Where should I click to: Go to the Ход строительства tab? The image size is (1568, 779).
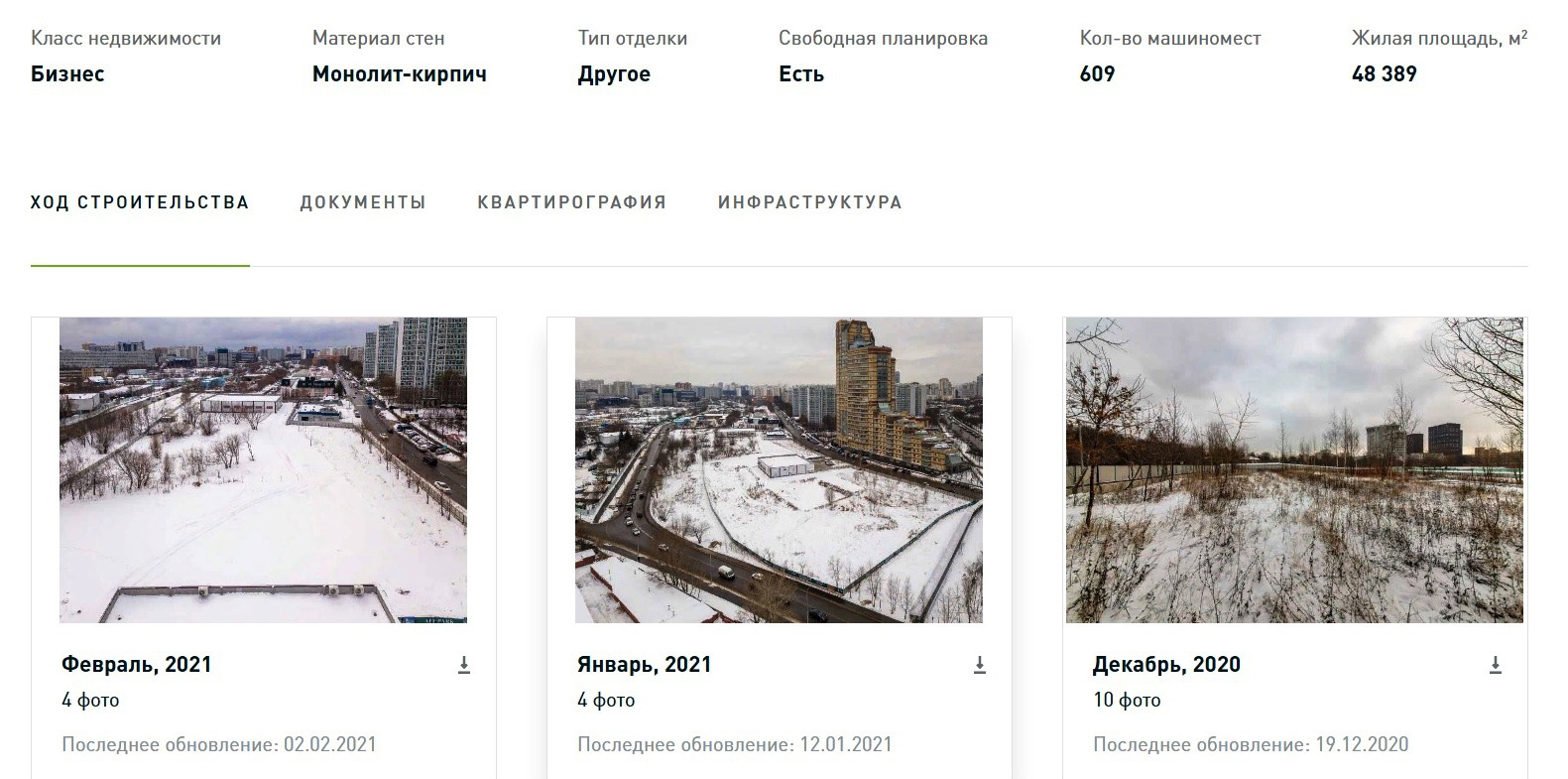coord(140,202)
